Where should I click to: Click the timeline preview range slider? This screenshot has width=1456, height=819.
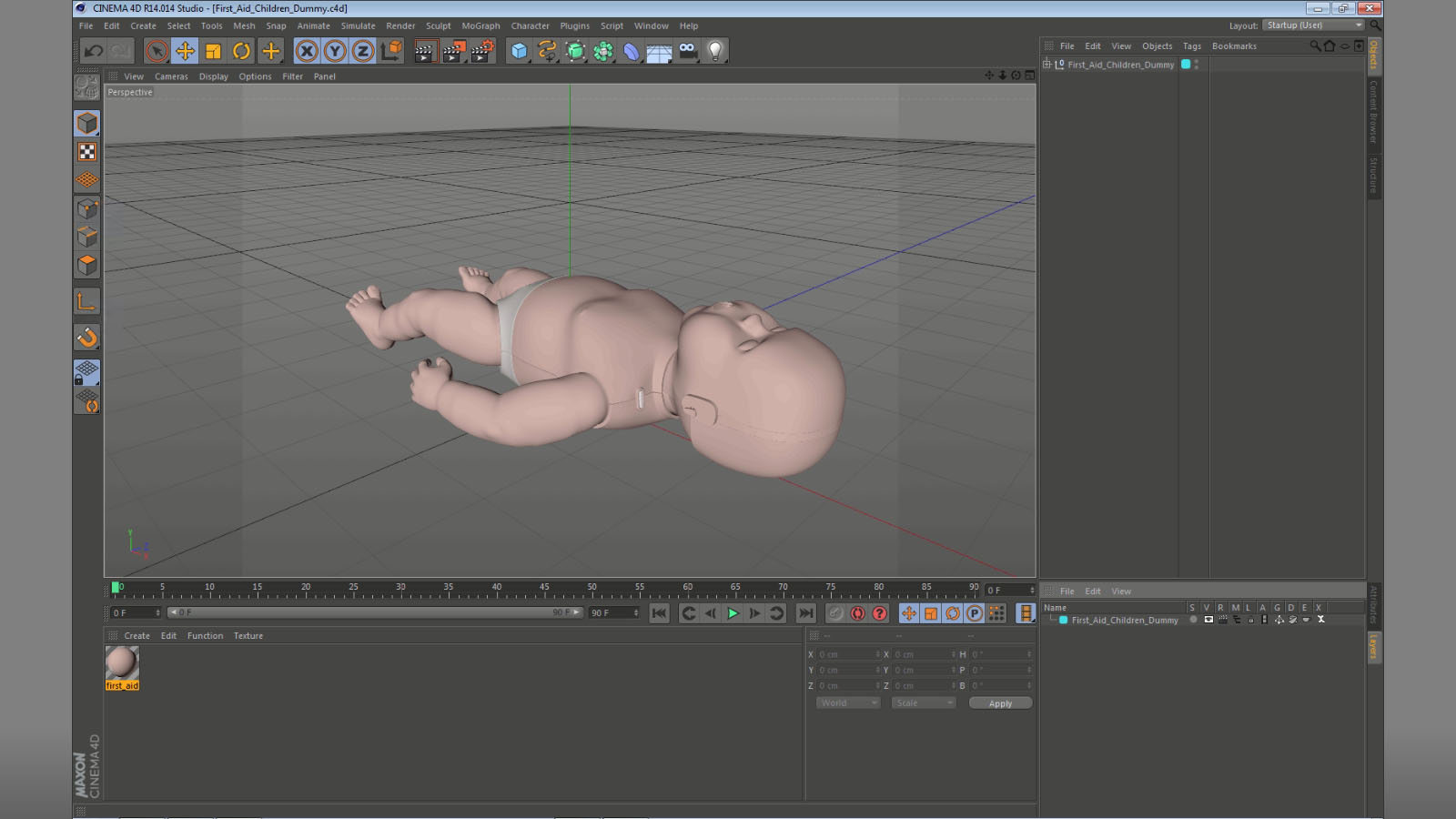tap(375, 612)
